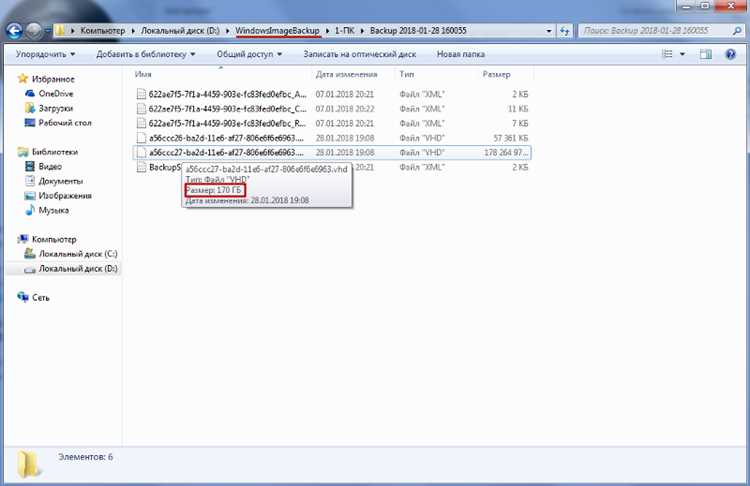Go to WindowsImageBackup breadcrumb
Viewport: 750px width, 486px height.
[x=277, y=31]
